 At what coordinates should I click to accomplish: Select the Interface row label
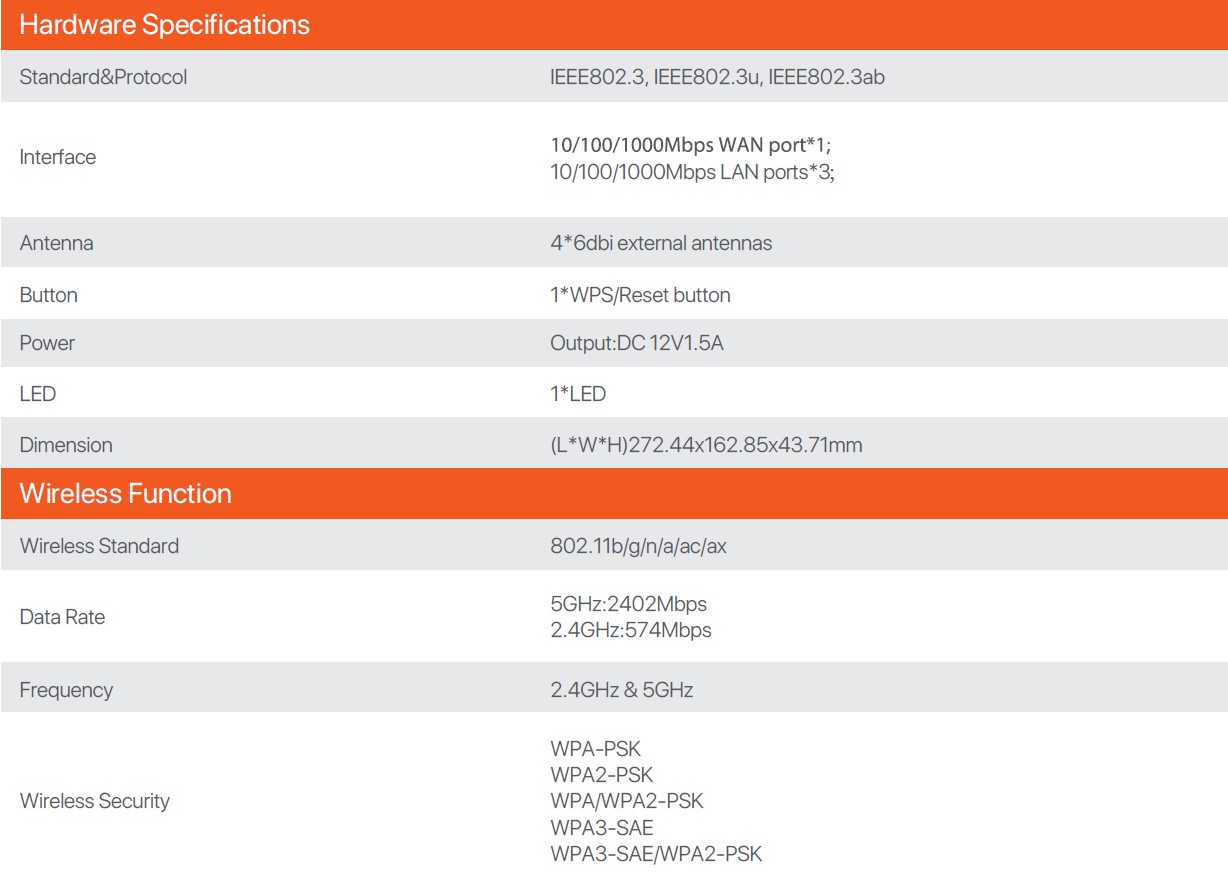58,157
